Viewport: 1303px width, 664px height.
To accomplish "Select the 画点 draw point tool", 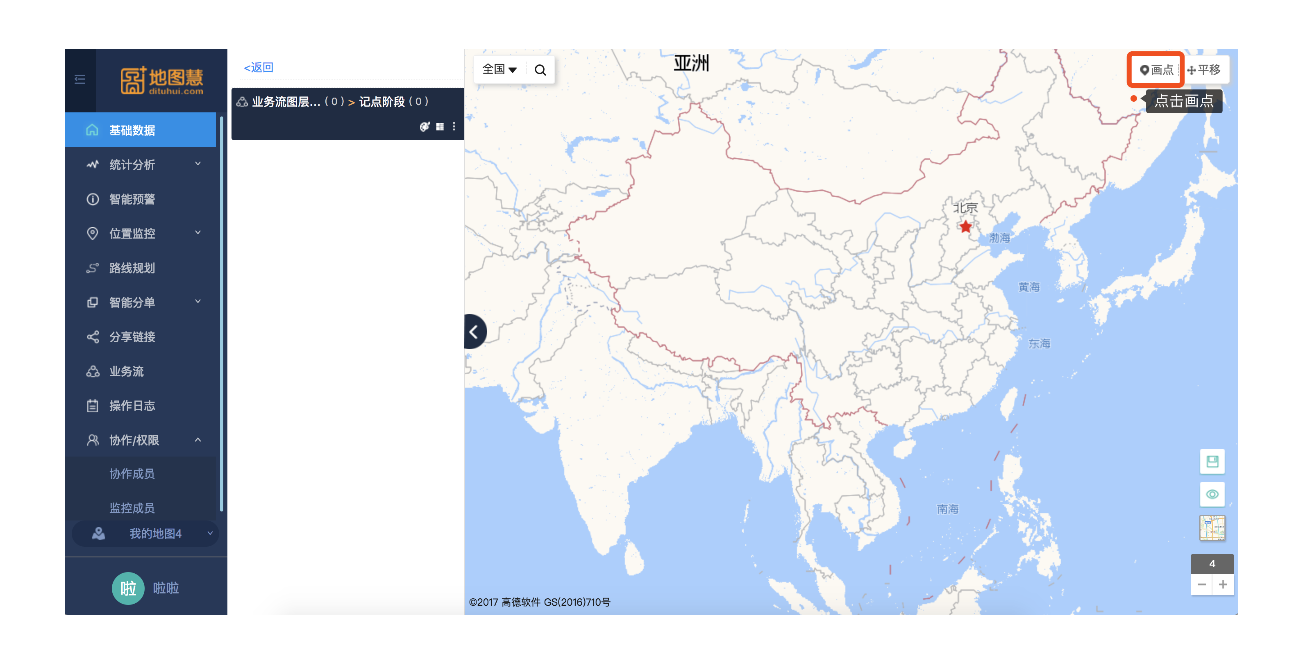I will point(1156,70).
